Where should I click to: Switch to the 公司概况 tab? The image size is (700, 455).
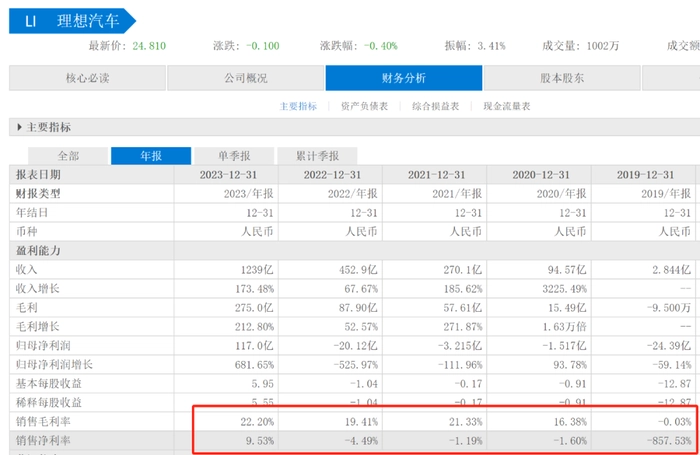[x=245, y=77]
